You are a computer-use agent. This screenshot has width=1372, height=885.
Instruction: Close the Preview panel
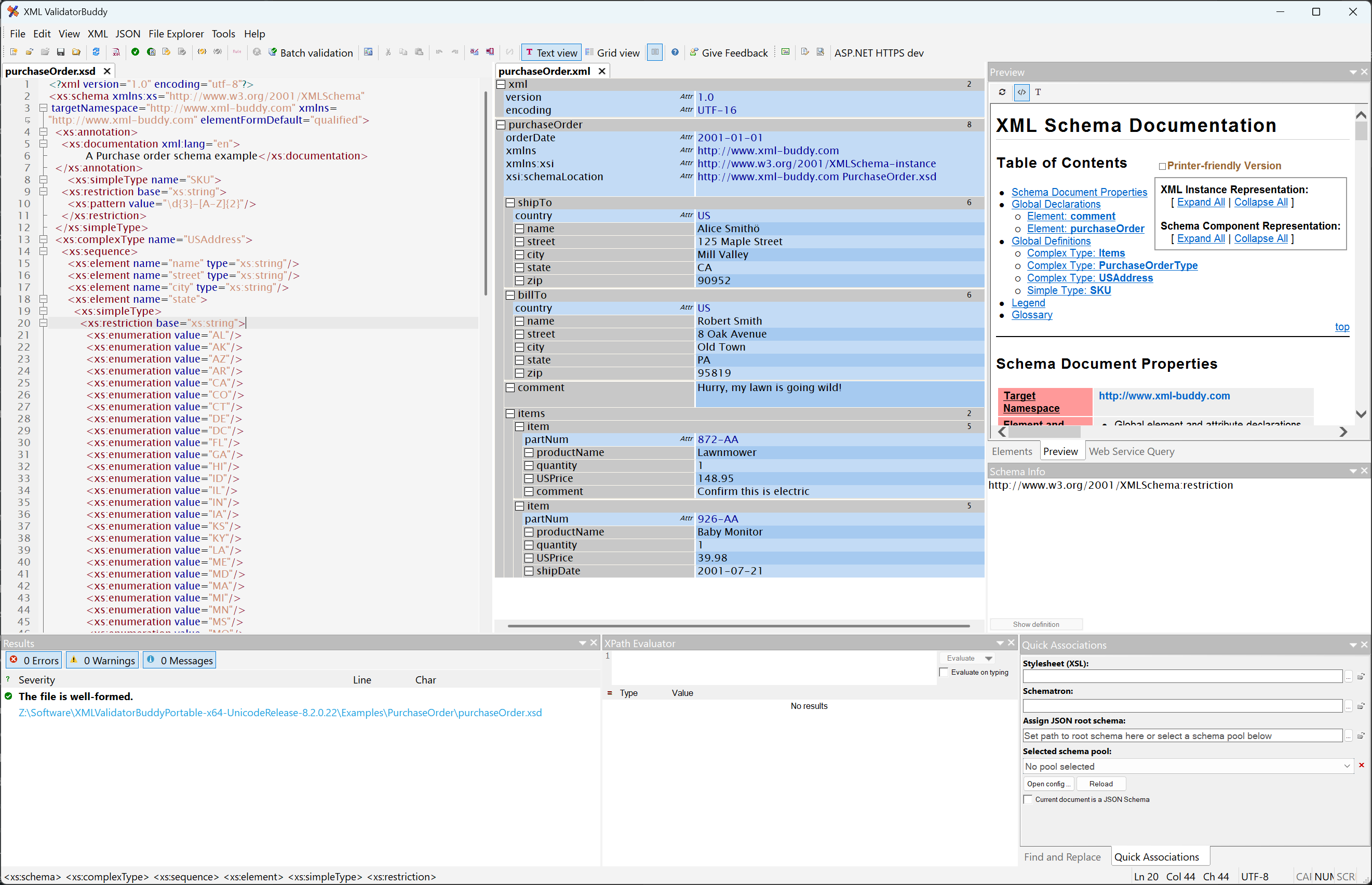click(x=1364, y=72)
